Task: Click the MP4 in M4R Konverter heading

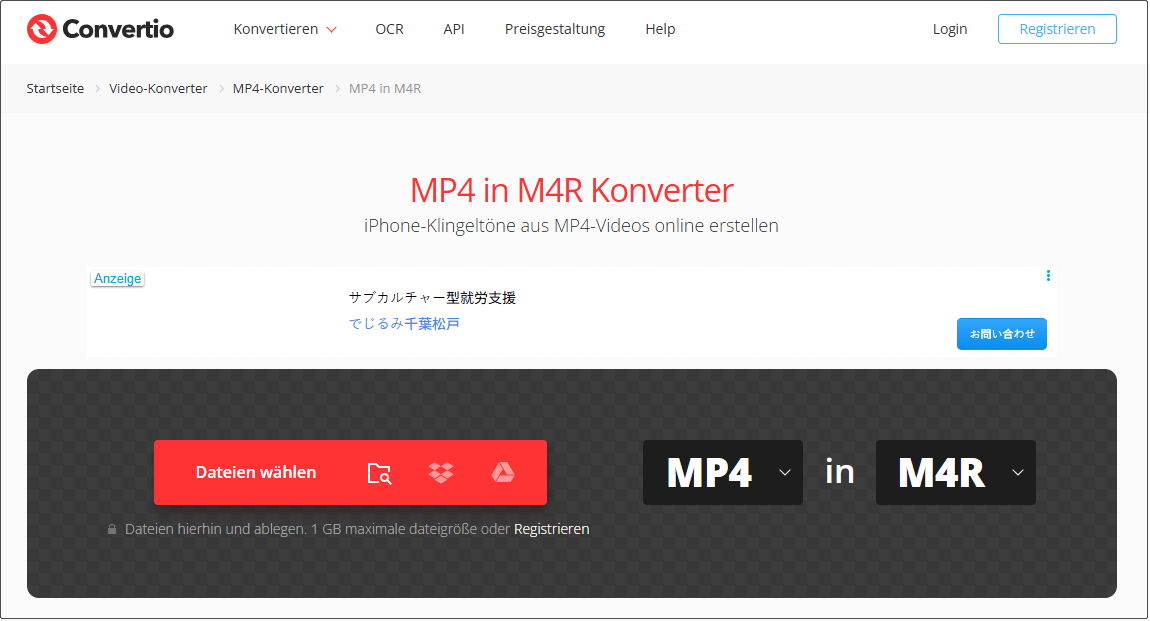Action: tap(571, 191)
